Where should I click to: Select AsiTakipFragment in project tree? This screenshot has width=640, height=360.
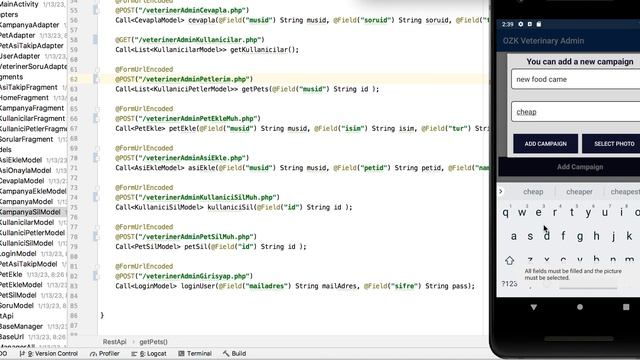(x=29, y=87)
